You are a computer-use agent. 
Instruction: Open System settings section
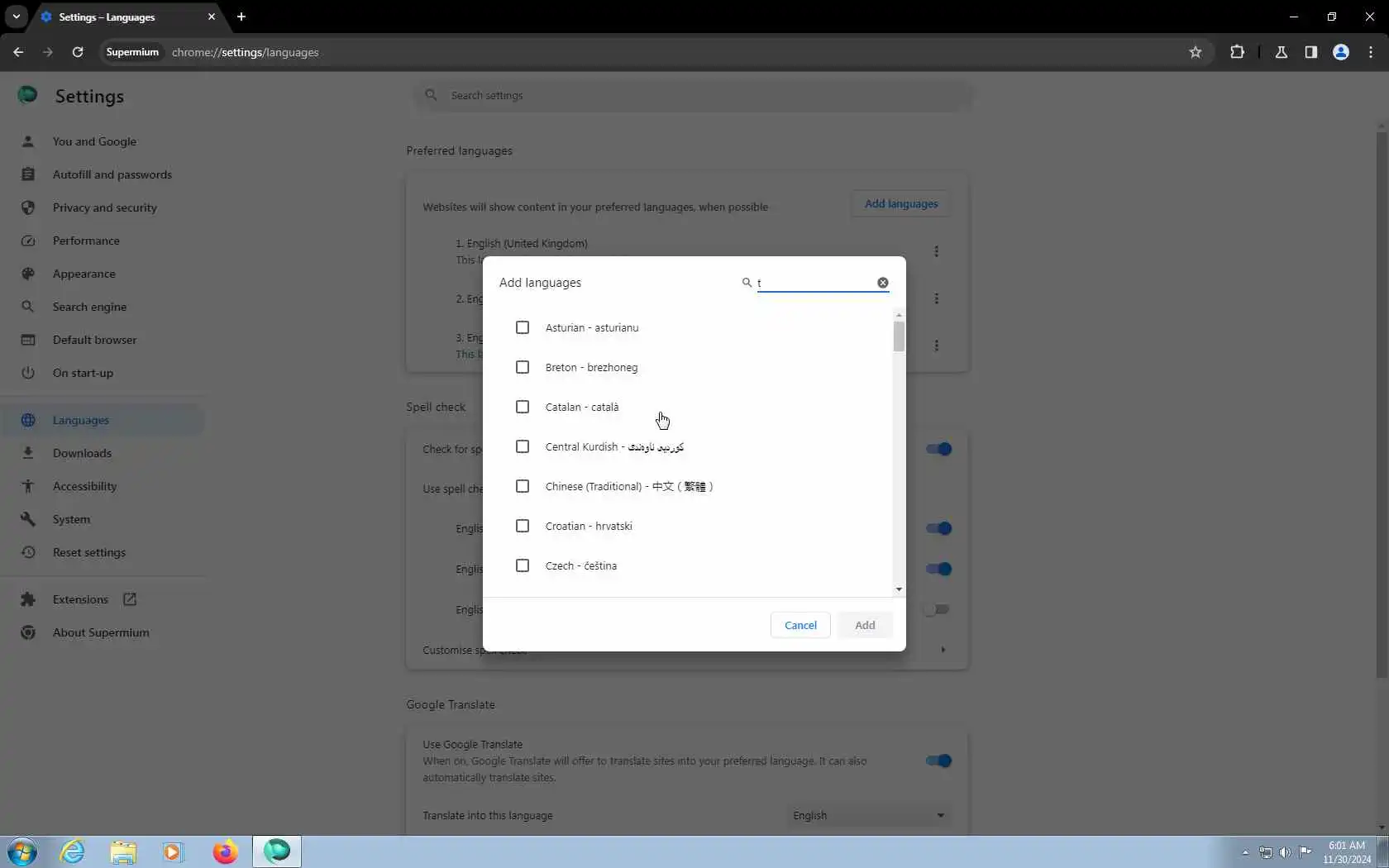(x=71, y=519)
